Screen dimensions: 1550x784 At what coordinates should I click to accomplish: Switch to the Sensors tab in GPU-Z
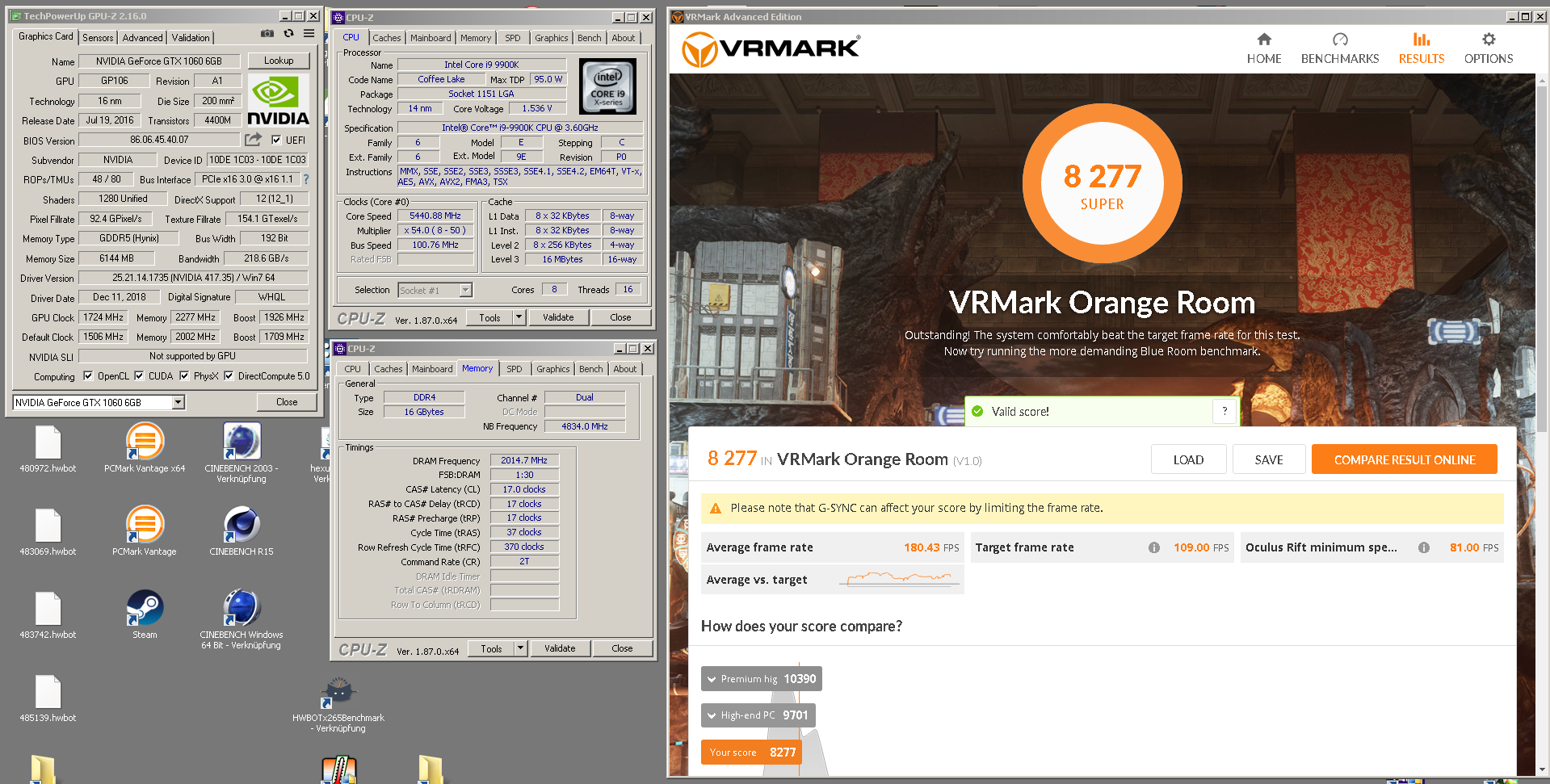click(98, 38)
